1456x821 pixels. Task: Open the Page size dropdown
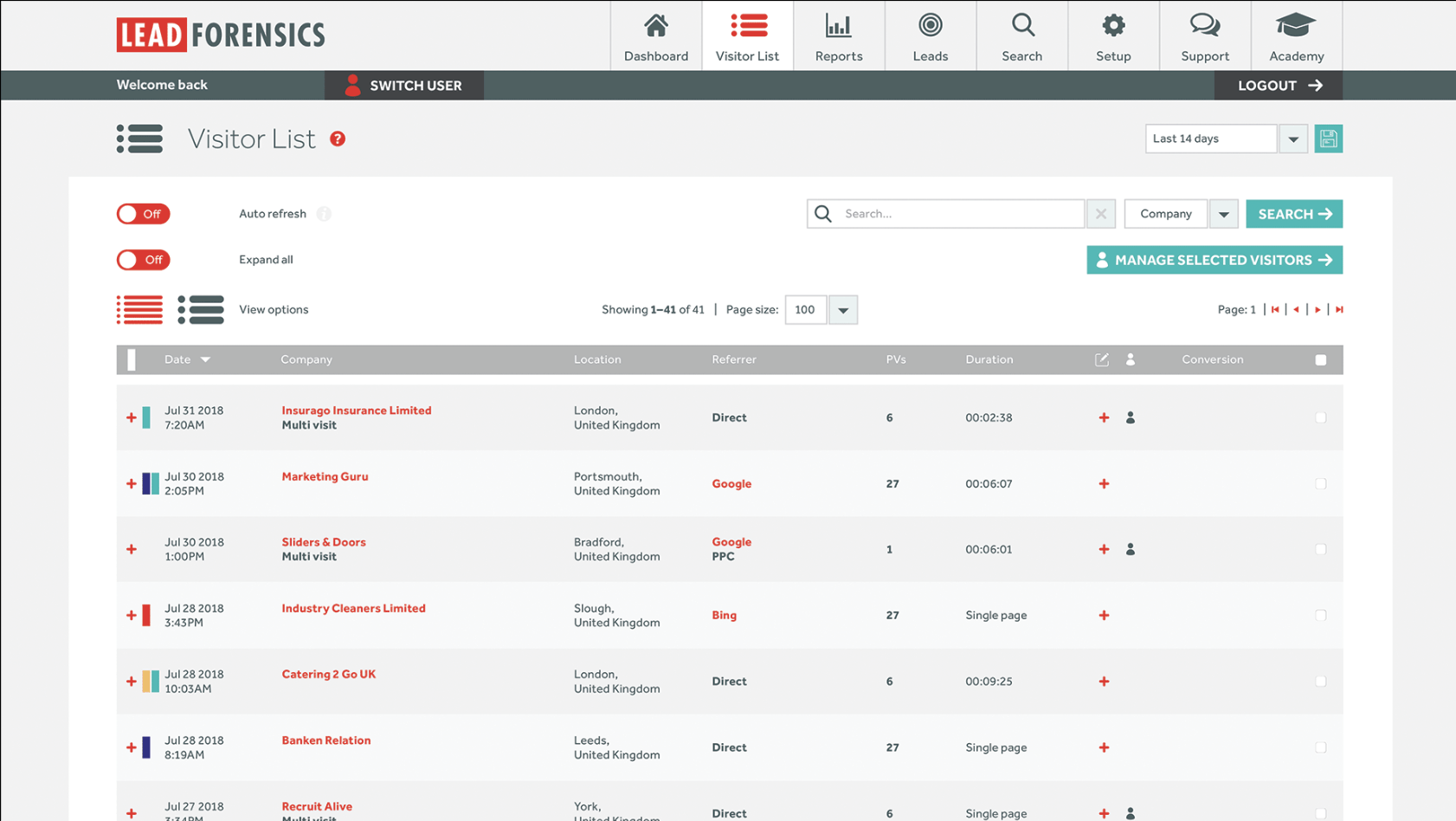(x=842, y=309)
